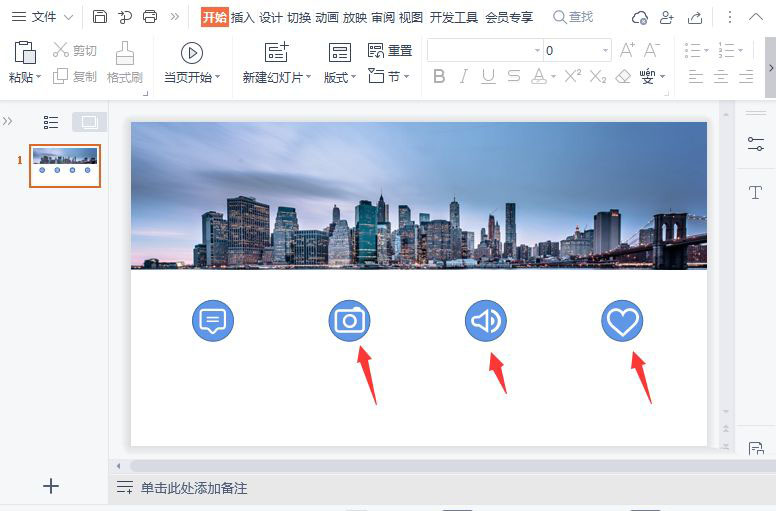This screenshot has width=776, height=511.
Task: Click 单击此处添加备注 notes area
Action: (x=194, y=488)
